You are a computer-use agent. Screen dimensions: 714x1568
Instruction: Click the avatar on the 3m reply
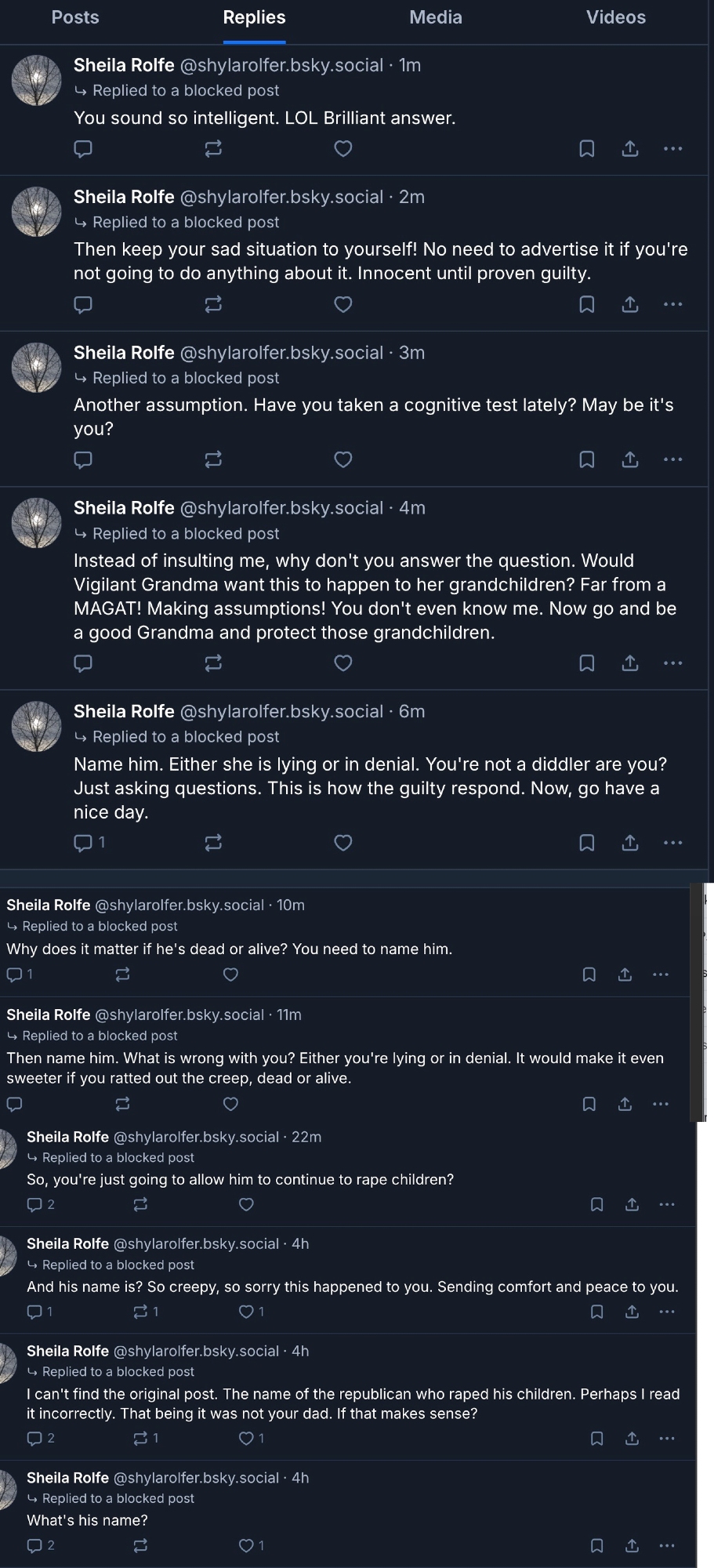tap(37, 367)
